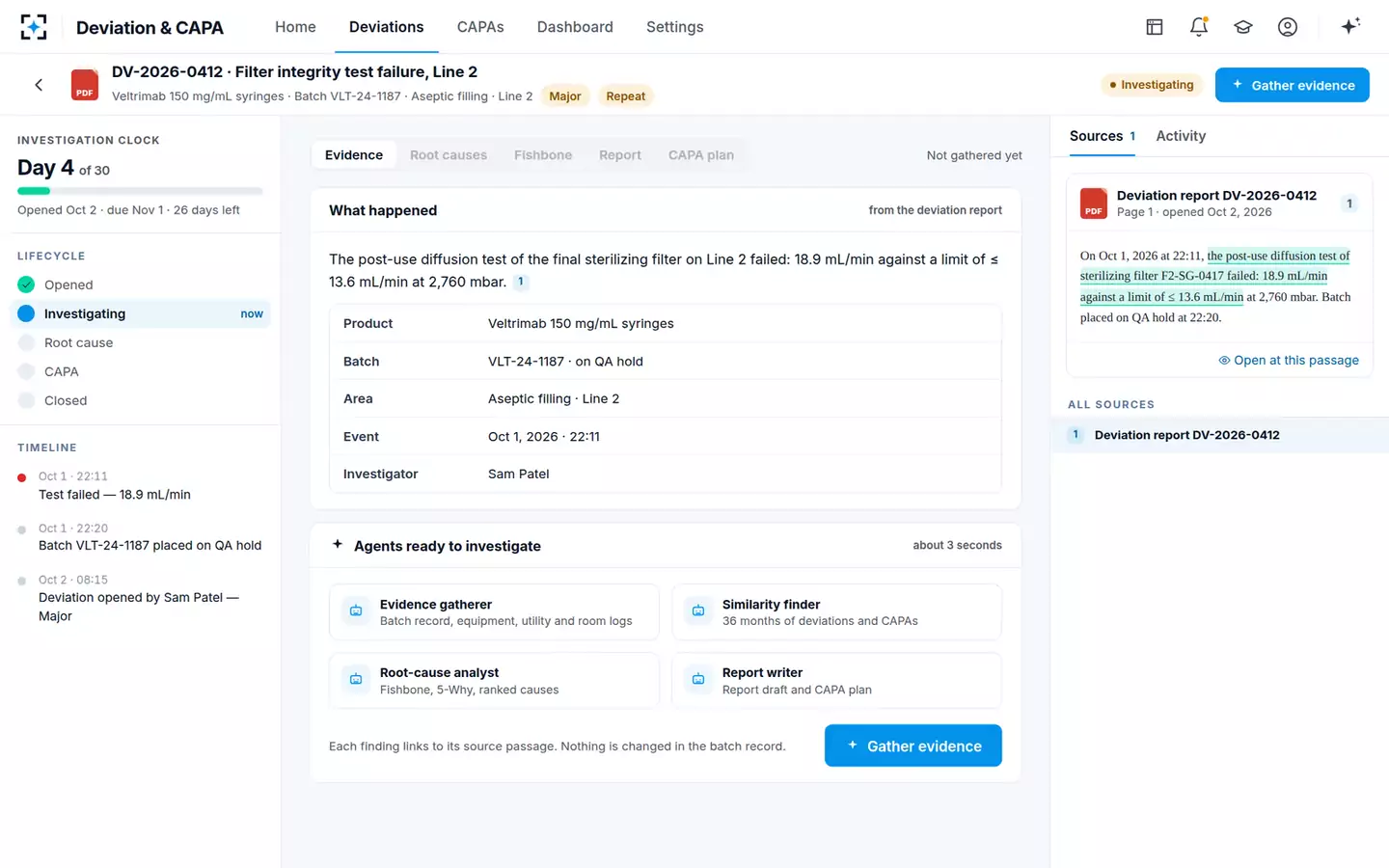
Task: Open the Settings tab
Action: coord(675,27)
